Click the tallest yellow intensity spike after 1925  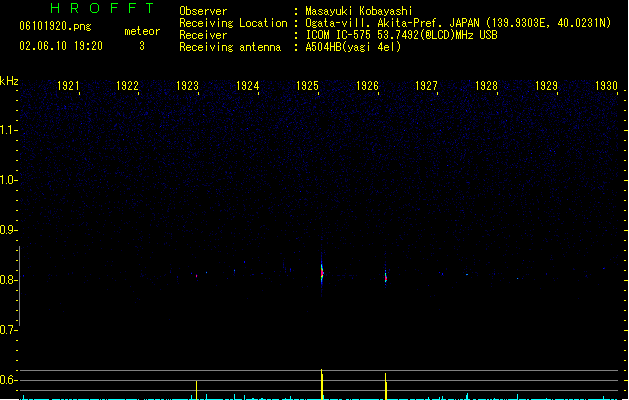(x=322, y=384)
